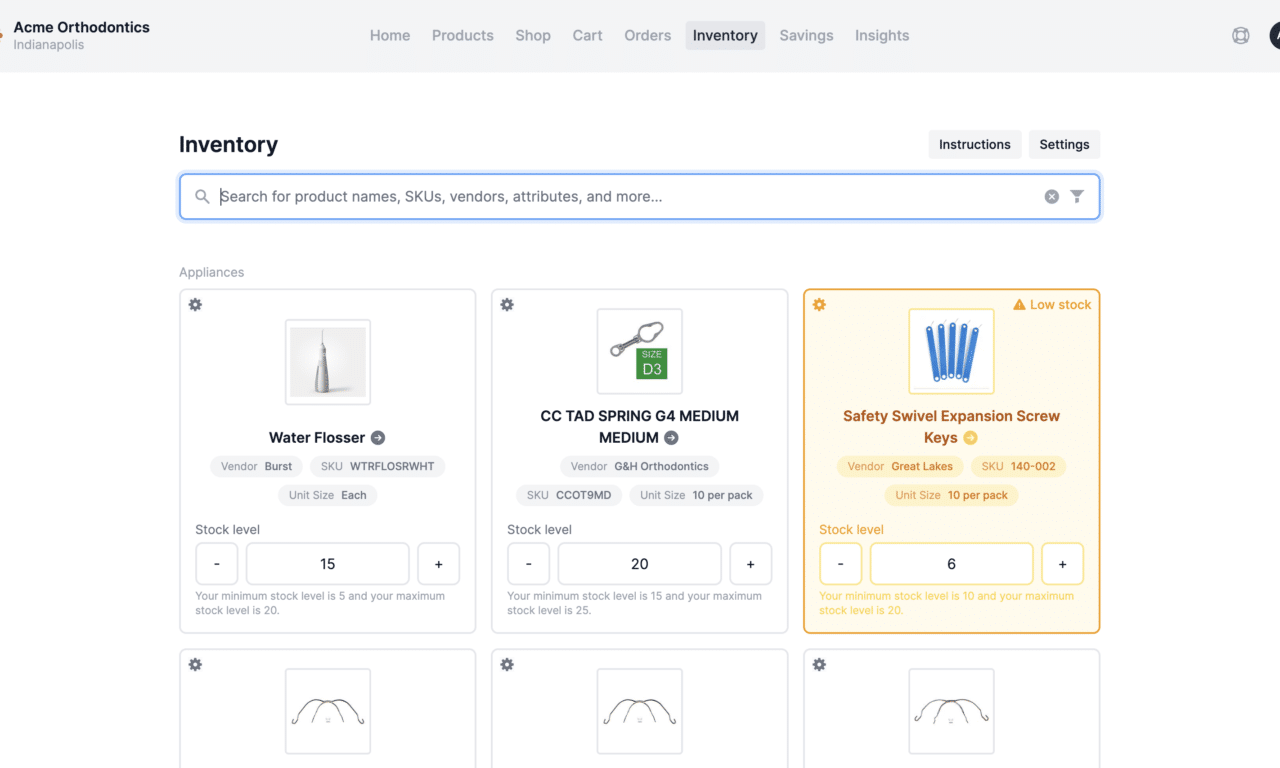
Task: Go to the Insights tab
Action: click(882, 36)
